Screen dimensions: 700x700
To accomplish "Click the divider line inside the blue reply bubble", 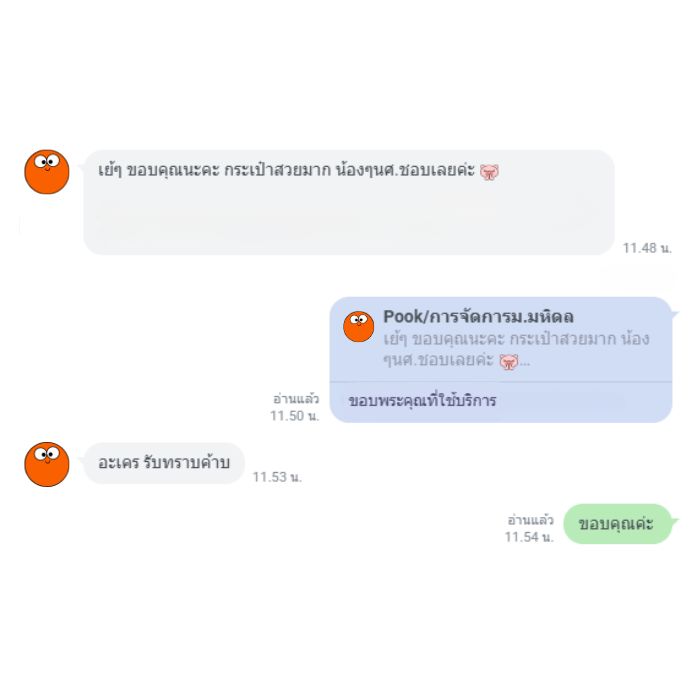I will [501, 382].
